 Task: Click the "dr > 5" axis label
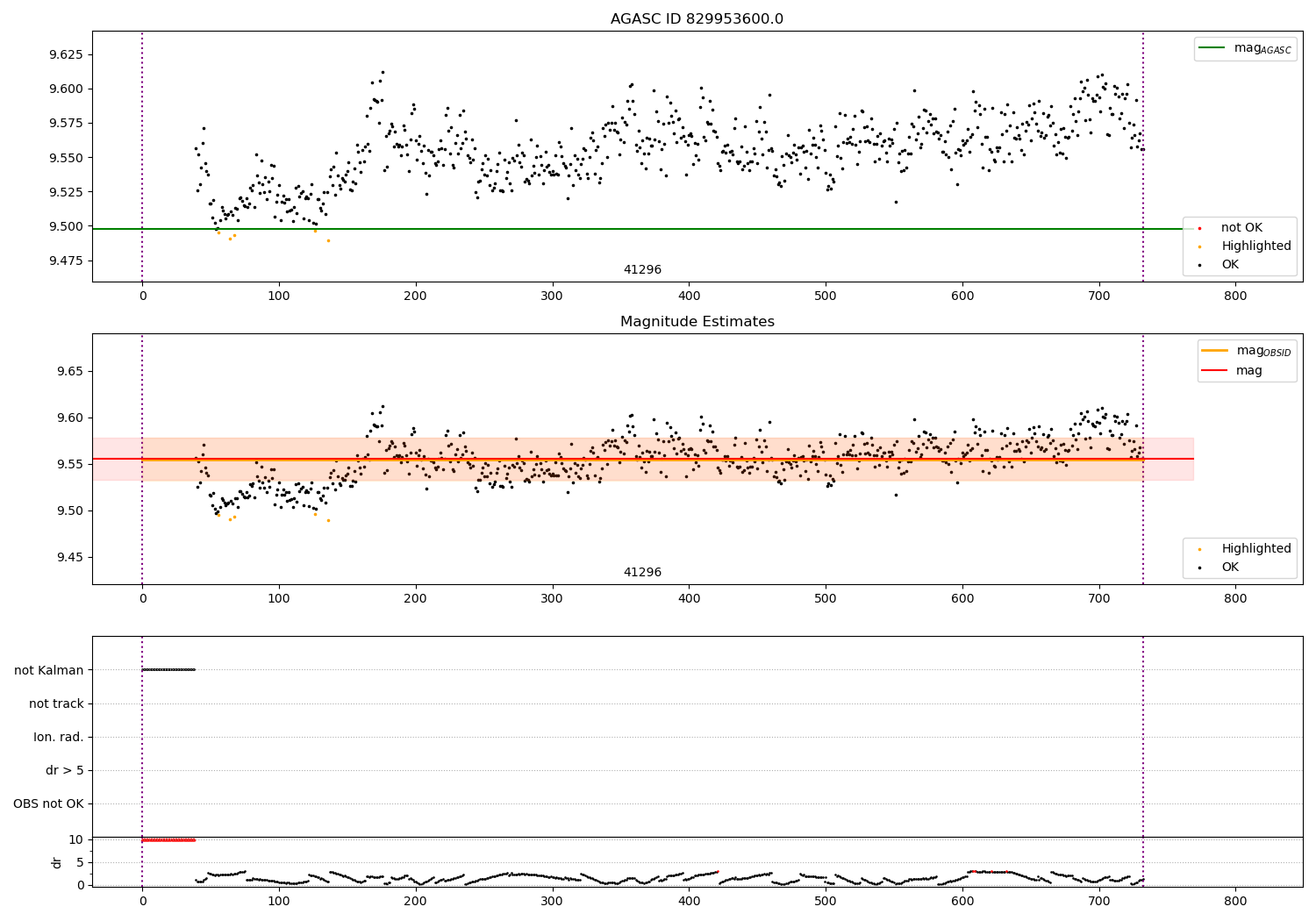(x=65, y=771)
